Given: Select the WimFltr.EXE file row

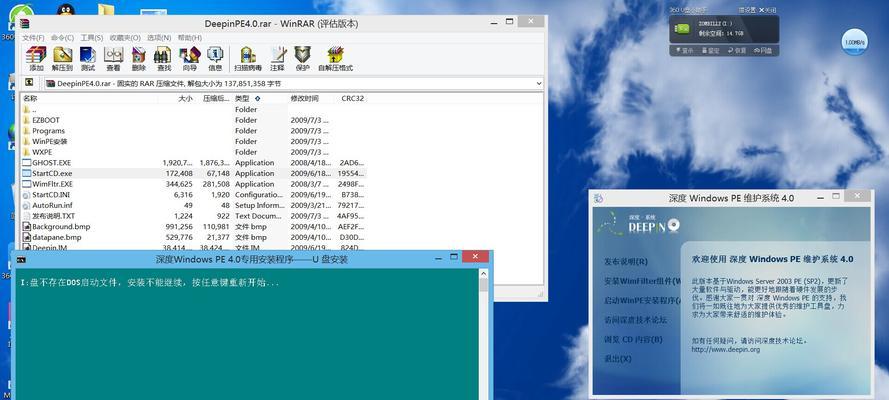Looking at the screenshot, I should (x=193, y=184).
